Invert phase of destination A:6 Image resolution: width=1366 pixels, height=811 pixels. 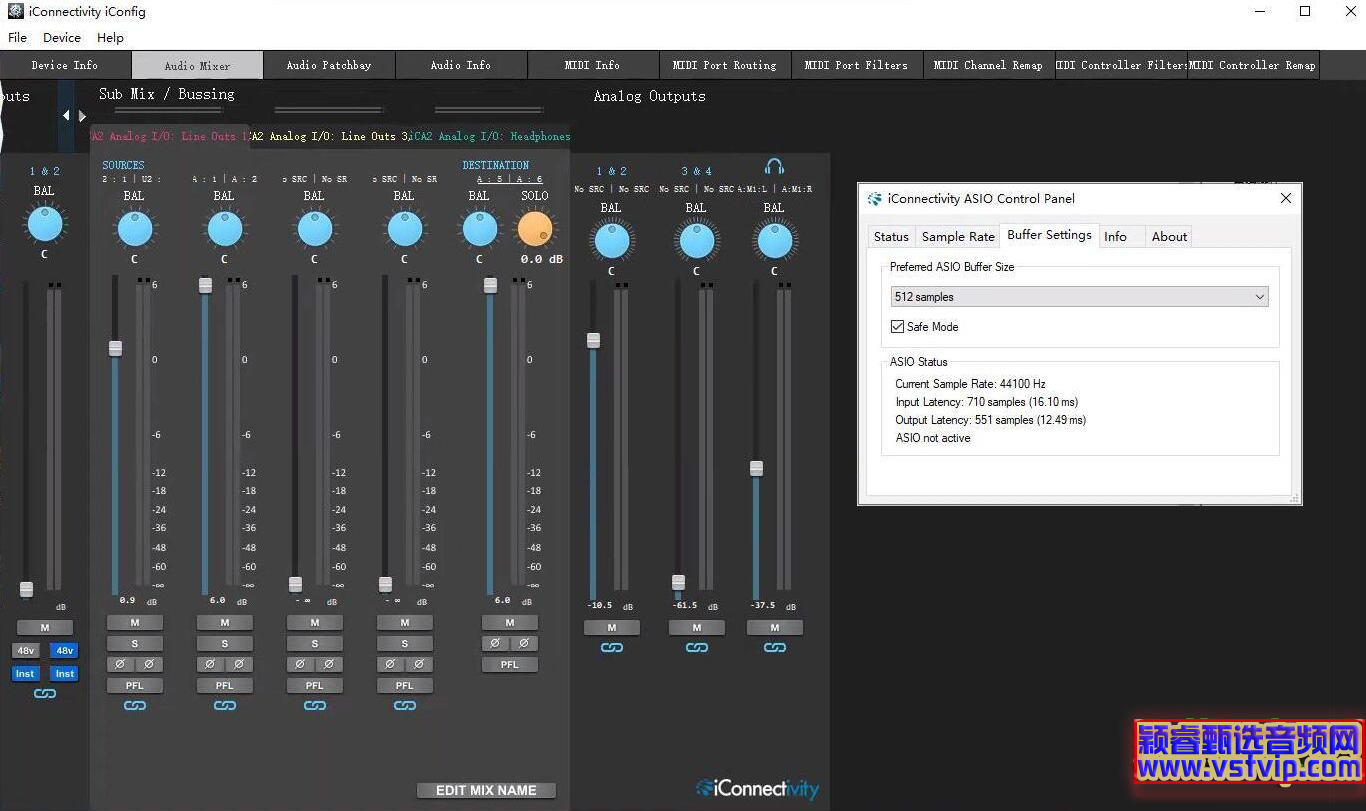(524, 643)
